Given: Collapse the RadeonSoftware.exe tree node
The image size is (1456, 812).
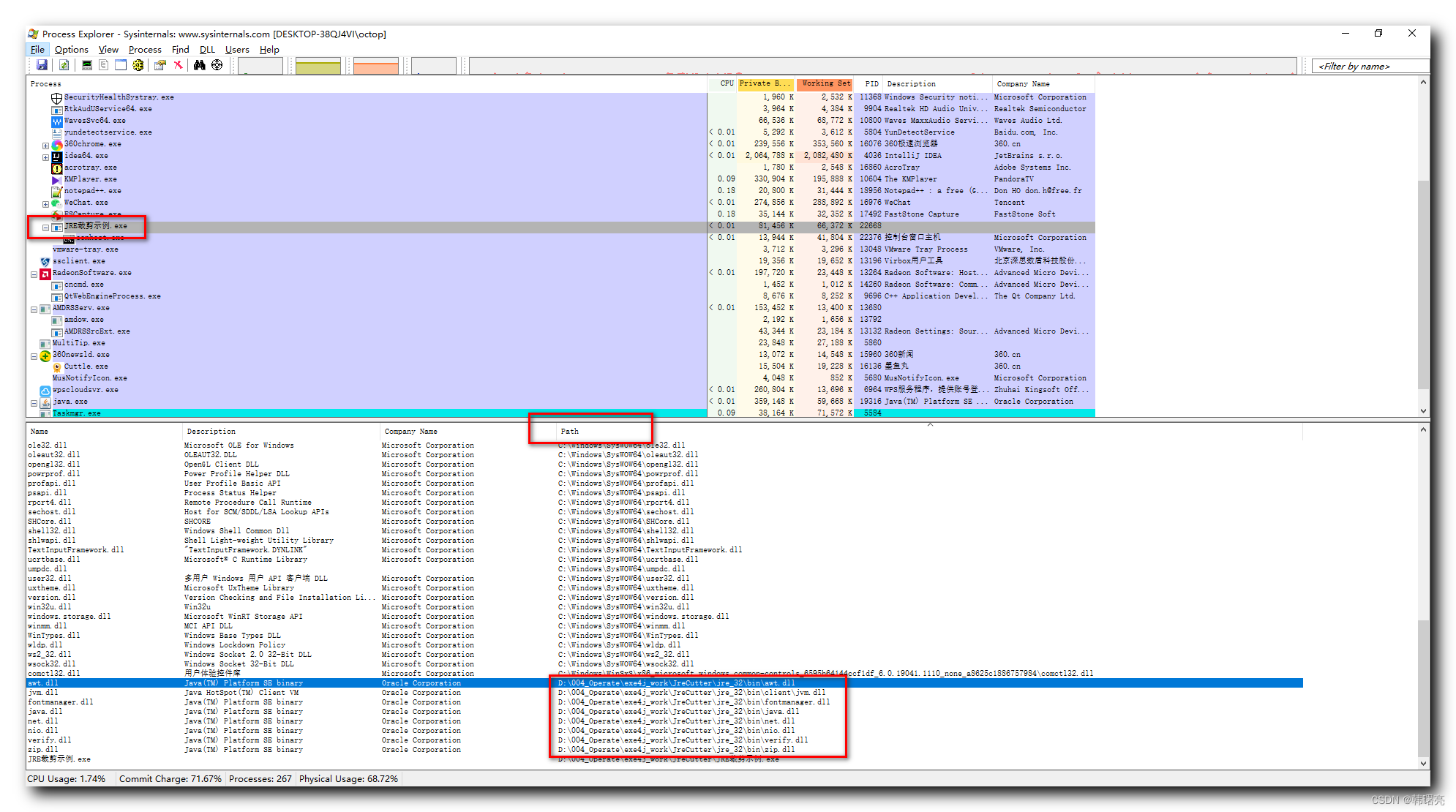Looking at the screenshot, I should (34, 274).
